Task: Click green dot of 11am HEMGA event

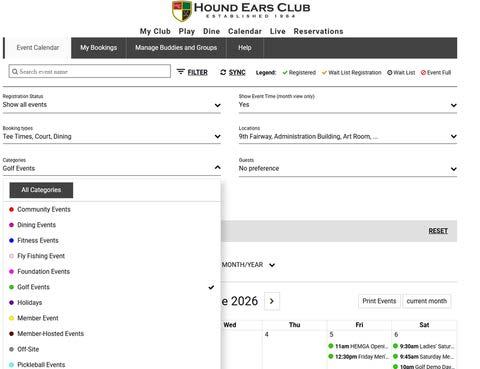Action: 331,346
